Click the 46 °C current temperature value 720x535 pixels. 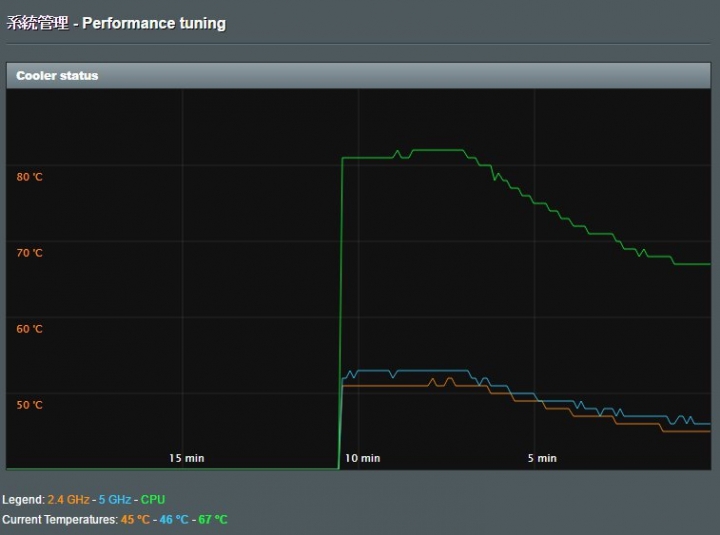point(174,519)
